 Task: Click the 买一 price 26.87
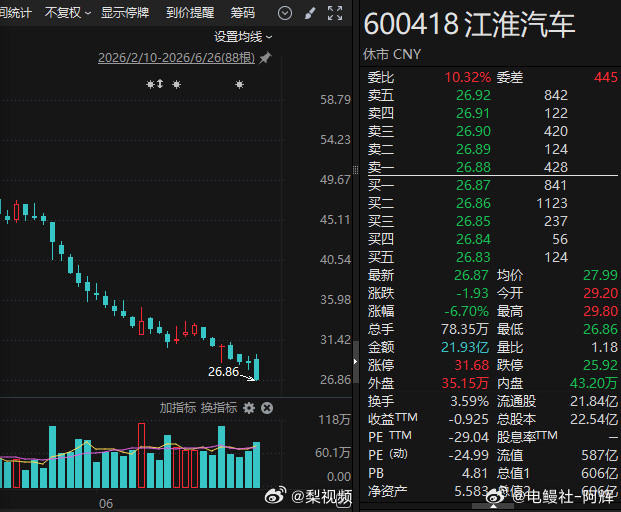tap(473, 185)
